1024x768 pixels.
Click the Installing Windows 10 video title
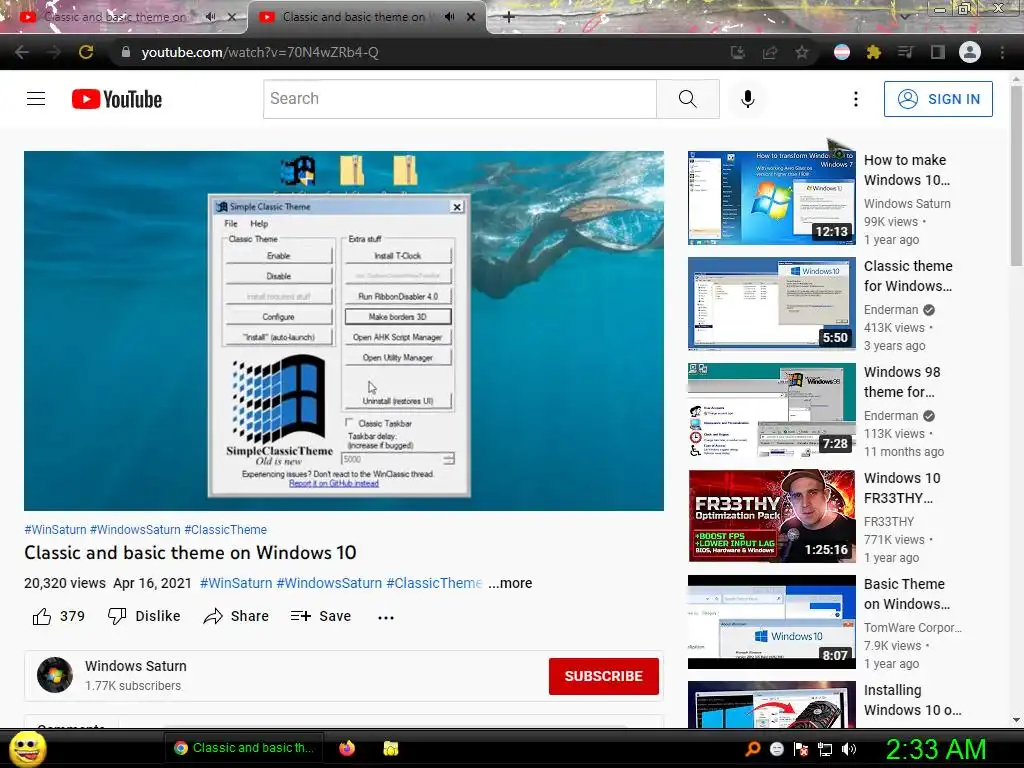pos(912,700)
